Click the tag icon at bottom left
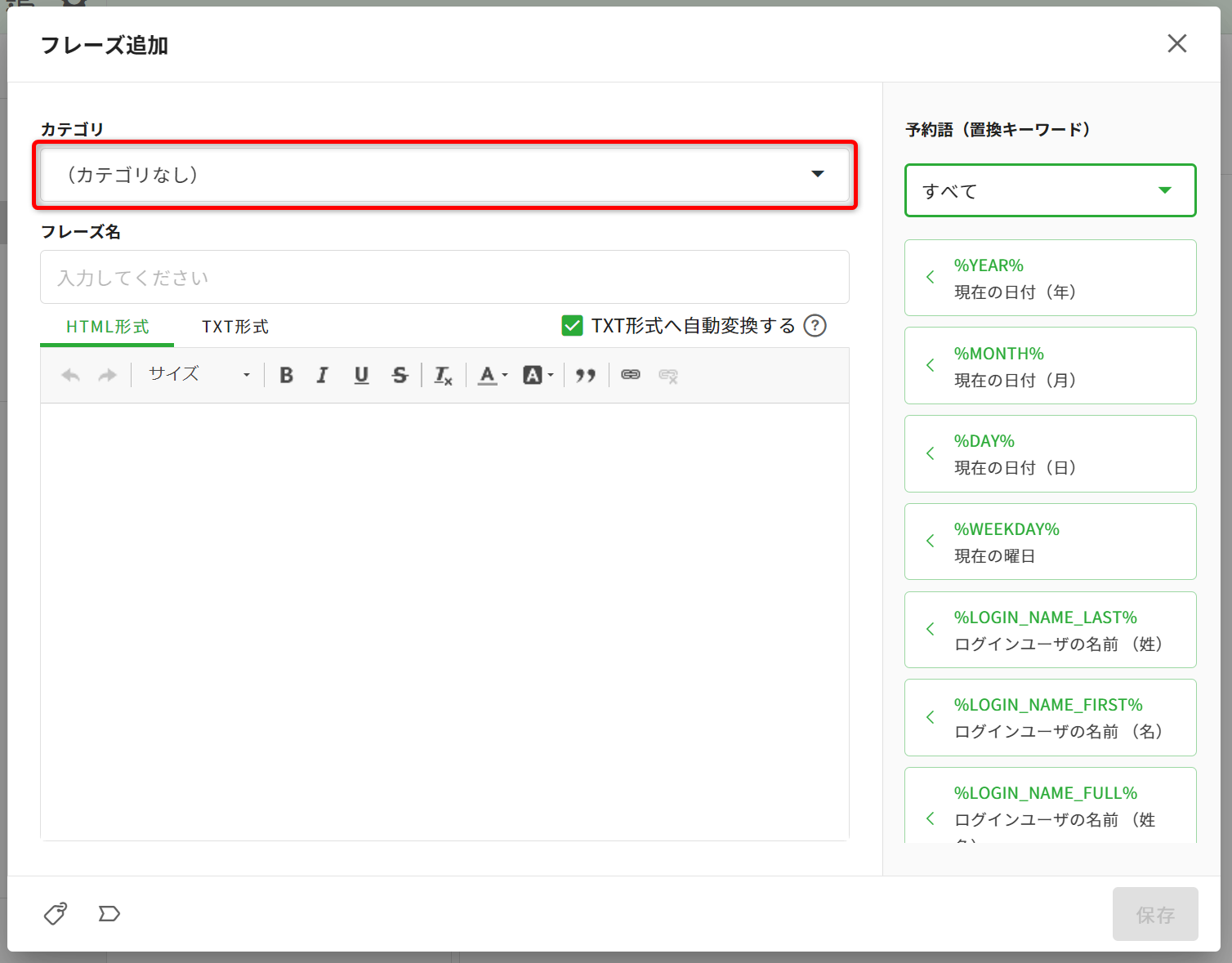Image resolution: width=1232 pixels, height=963 pixels. click(x=56, y=913)
